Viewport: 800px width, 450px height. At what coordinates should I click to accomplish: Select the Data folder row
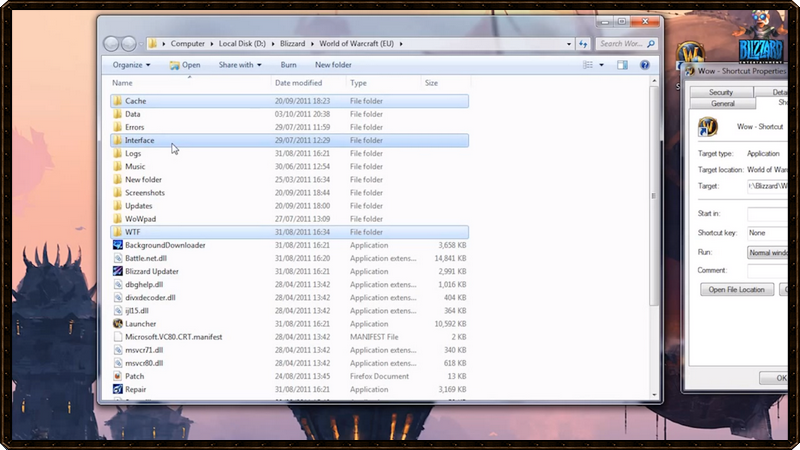[289, 114]
